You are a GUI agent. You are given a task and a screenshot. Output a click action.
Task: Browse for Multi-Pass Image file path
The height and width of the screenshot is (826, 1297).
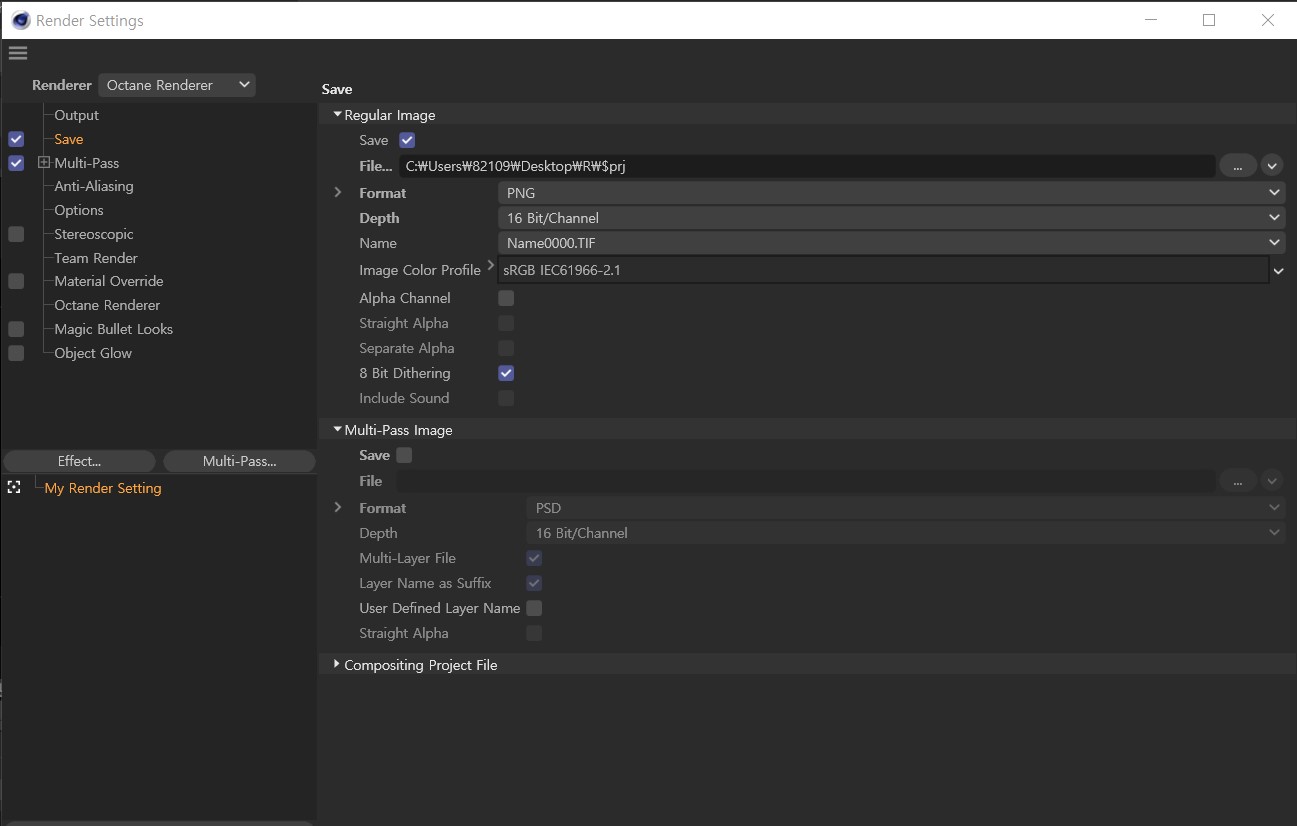coord(1237,481)
